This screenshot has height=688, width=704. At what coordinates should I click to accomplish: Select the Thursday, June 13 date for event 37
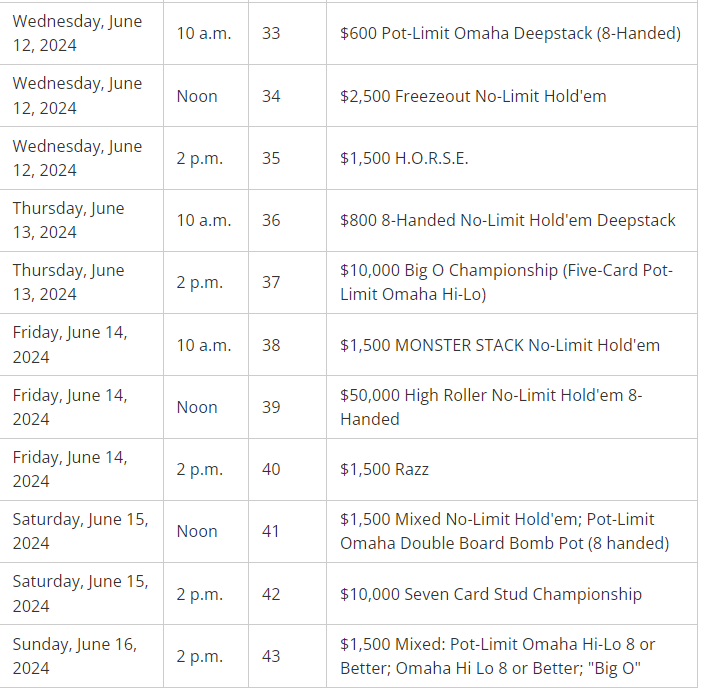[68, 282]
